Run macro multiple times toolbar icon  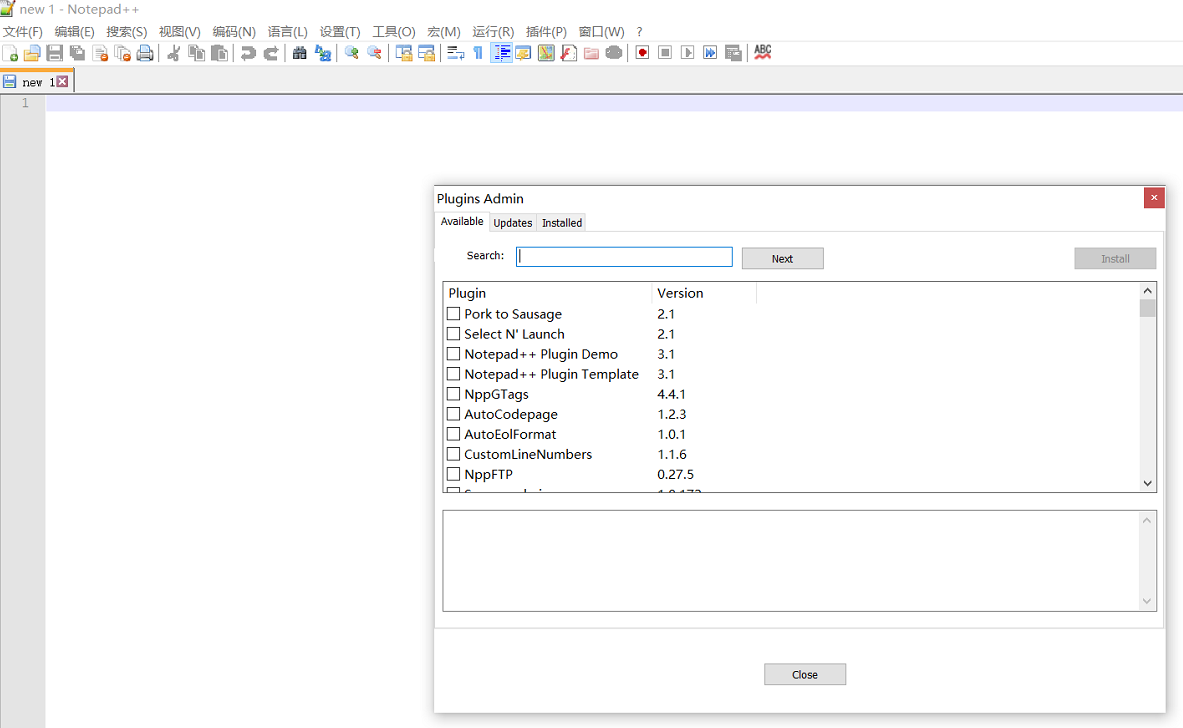tap(710, 53)
